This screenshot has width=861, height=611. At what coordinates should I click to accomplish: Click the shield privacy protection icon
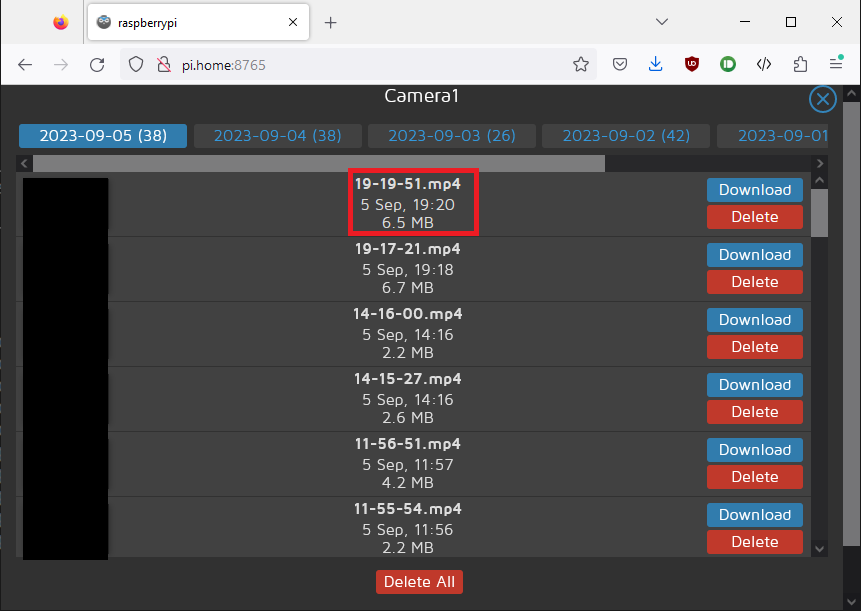(135, 64)
